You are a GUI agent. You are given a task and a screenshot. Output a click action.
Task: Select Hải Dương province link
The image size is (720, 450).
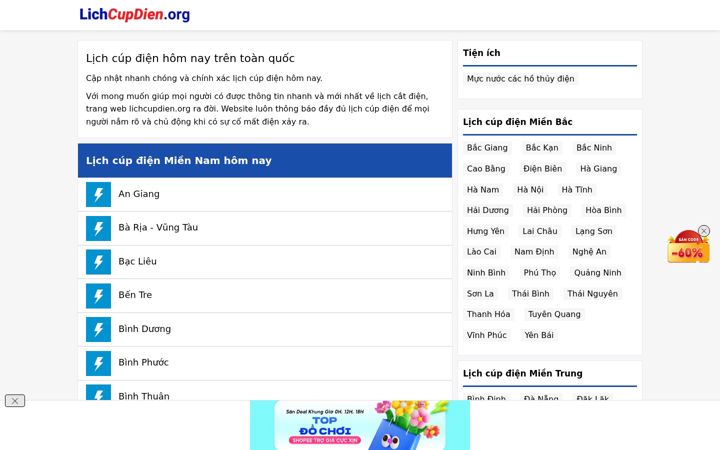click(x=488, y=210)
